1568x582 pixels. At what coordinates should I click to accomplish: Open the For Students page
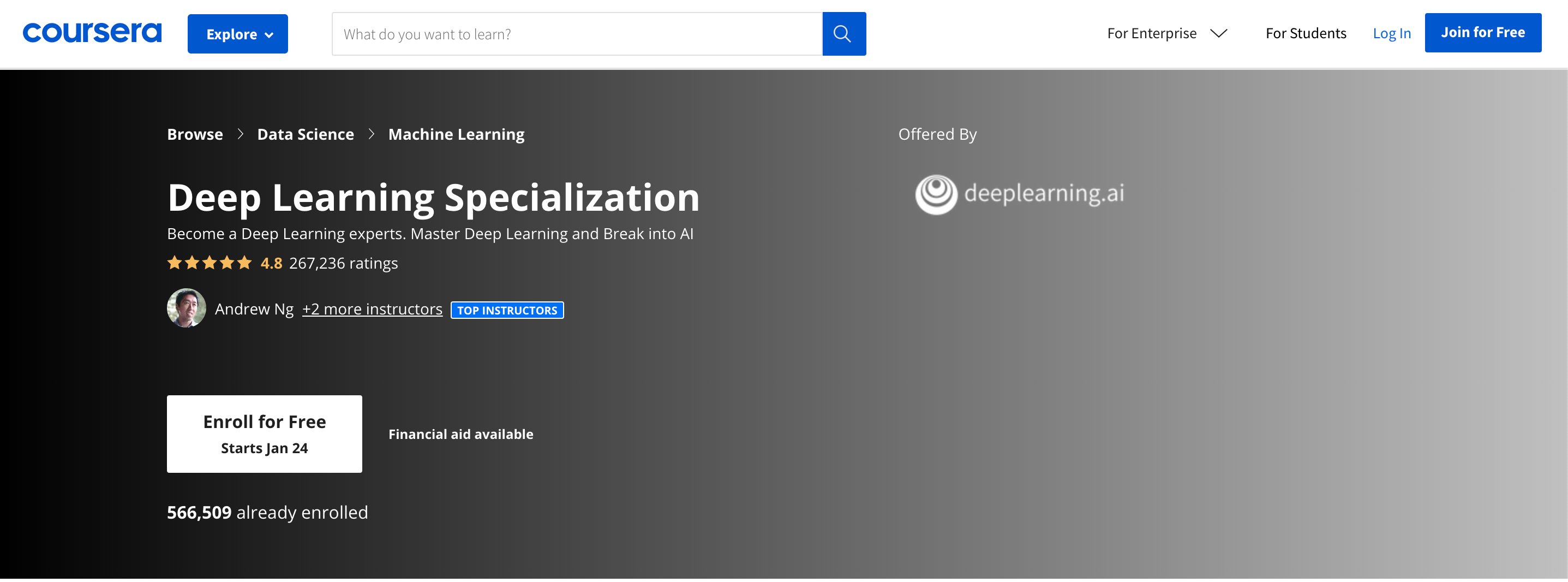click(x=1306, y=33)
